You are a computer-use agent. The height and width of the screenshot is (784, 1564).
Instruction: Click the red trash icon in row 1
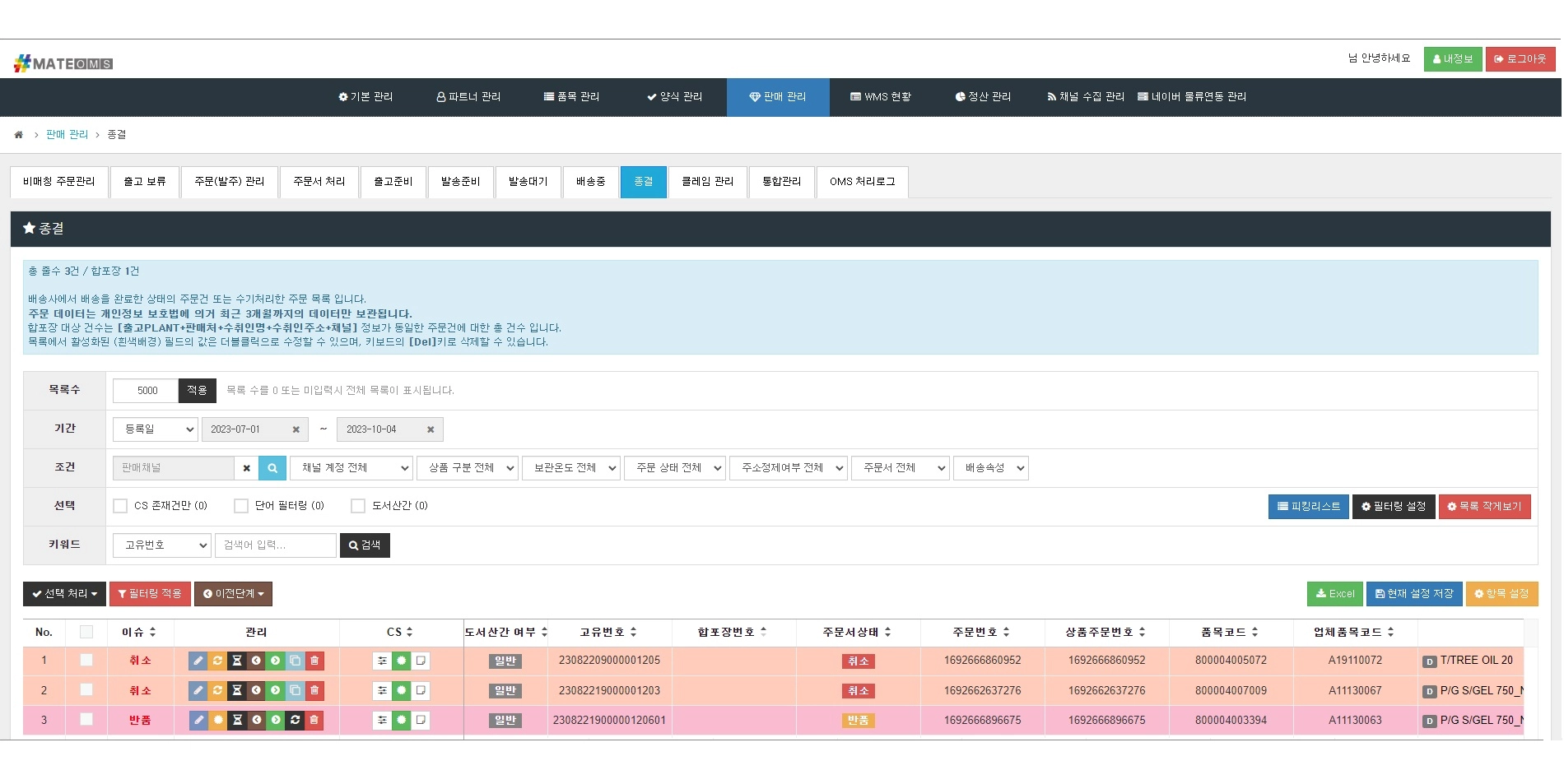[x=314, y=661]
